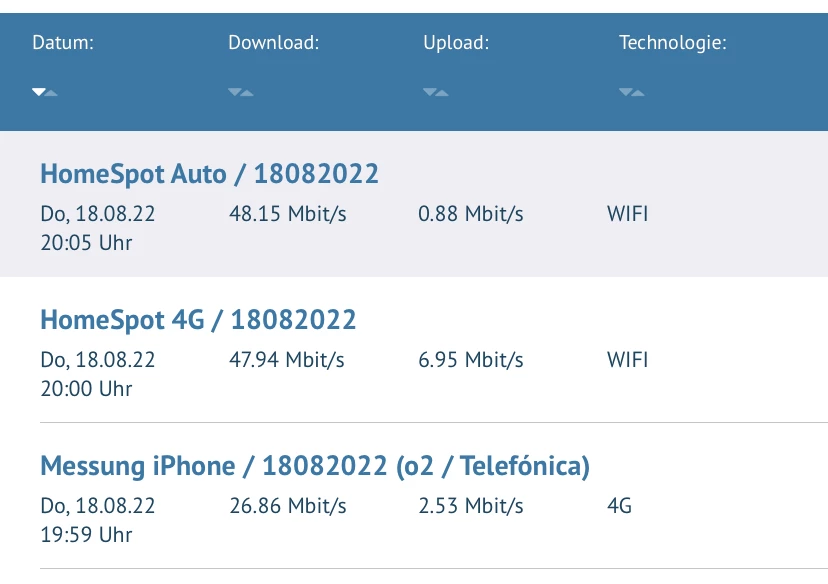This screenshot has width=828, height=584.
Task: Sort Technologie column ascending arrow
Action: (638, 93)
